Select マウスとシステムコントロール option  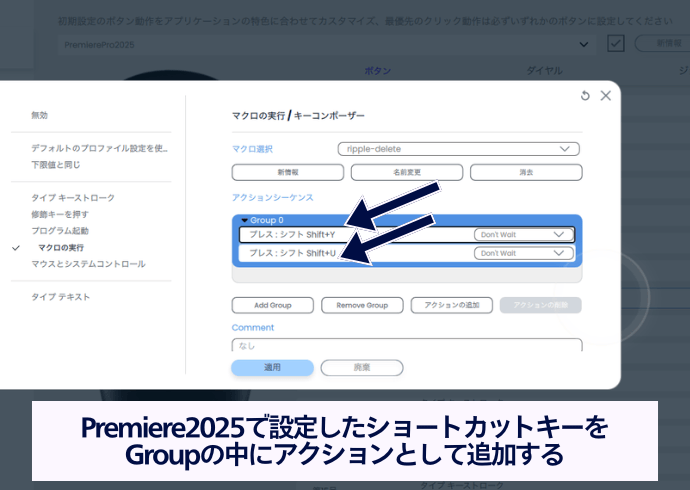pos(87,264)
